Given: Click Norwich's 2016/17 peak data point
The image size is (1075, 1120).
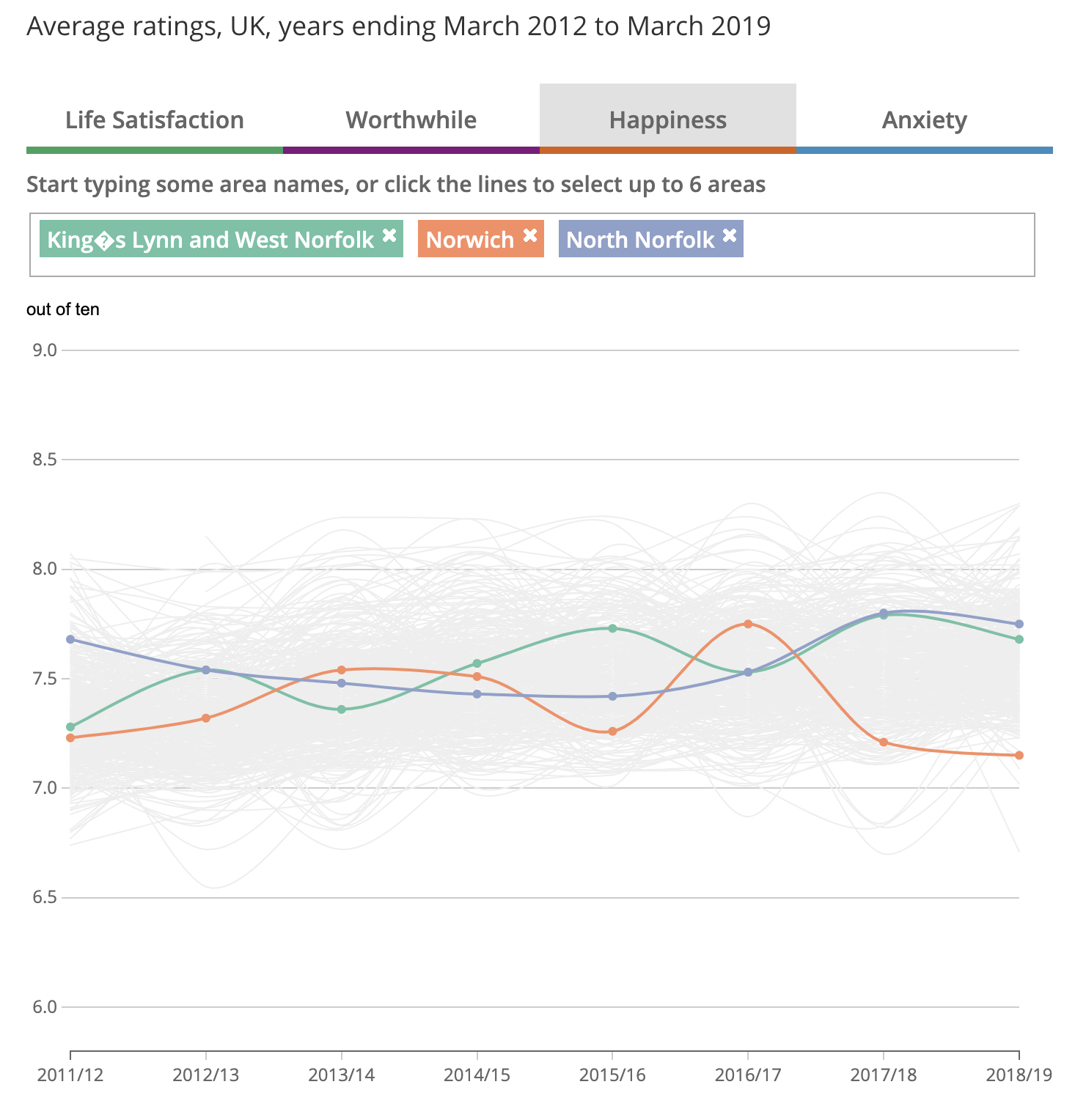Looking at the screenshot, I should (748, 624).
